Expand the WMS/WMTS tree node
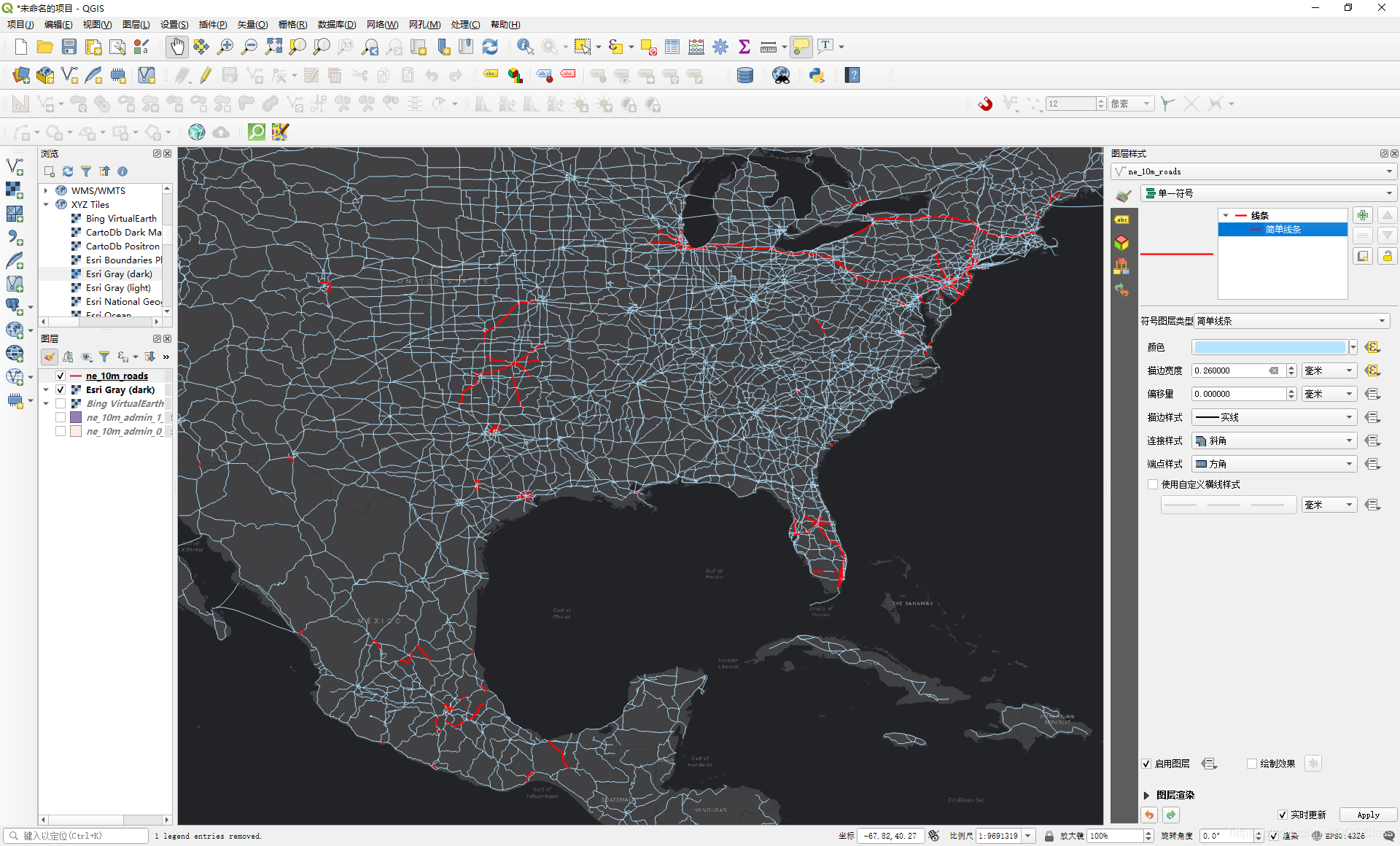Viewport: 1400px width, 846px height. pyautogui.click(x=46, y=190)
